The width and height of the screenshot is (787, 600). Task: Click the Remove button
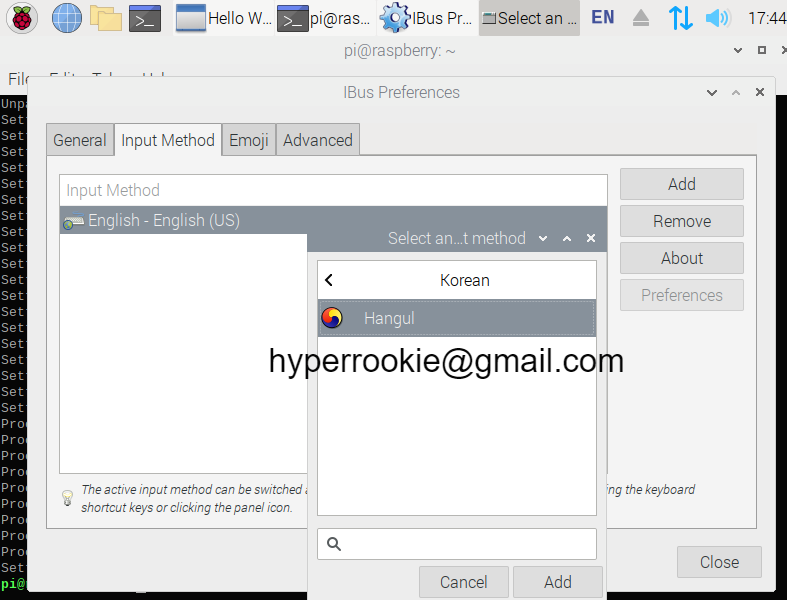pyautogui.click(x=682, y=221)
